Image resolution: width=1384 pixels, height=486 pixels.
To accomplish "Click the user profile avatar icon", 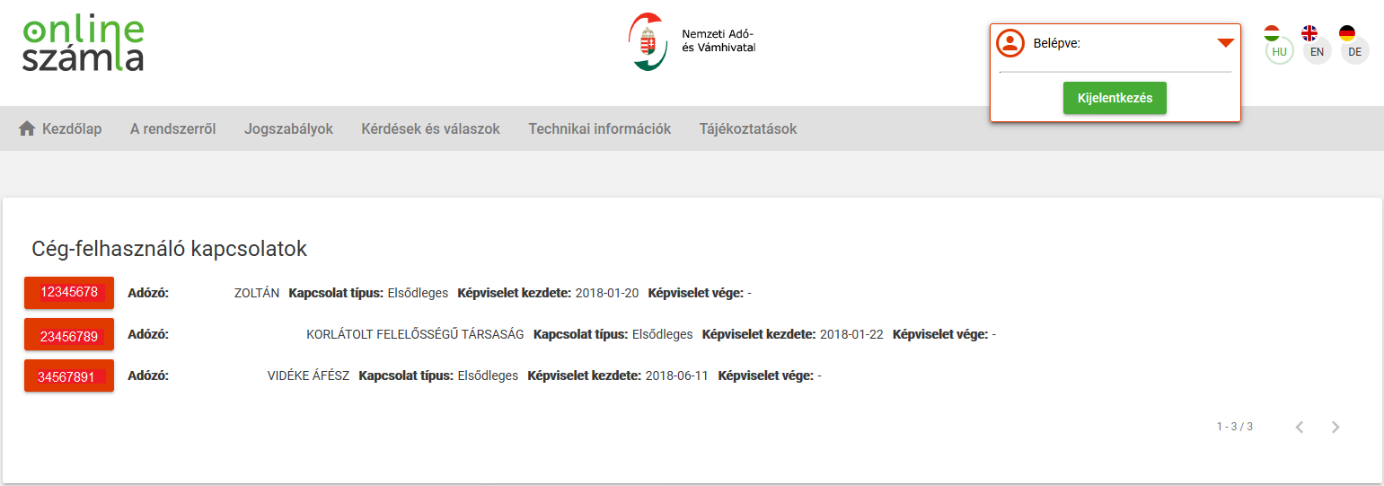I will pyautogui.click(x=1011, y=43).
